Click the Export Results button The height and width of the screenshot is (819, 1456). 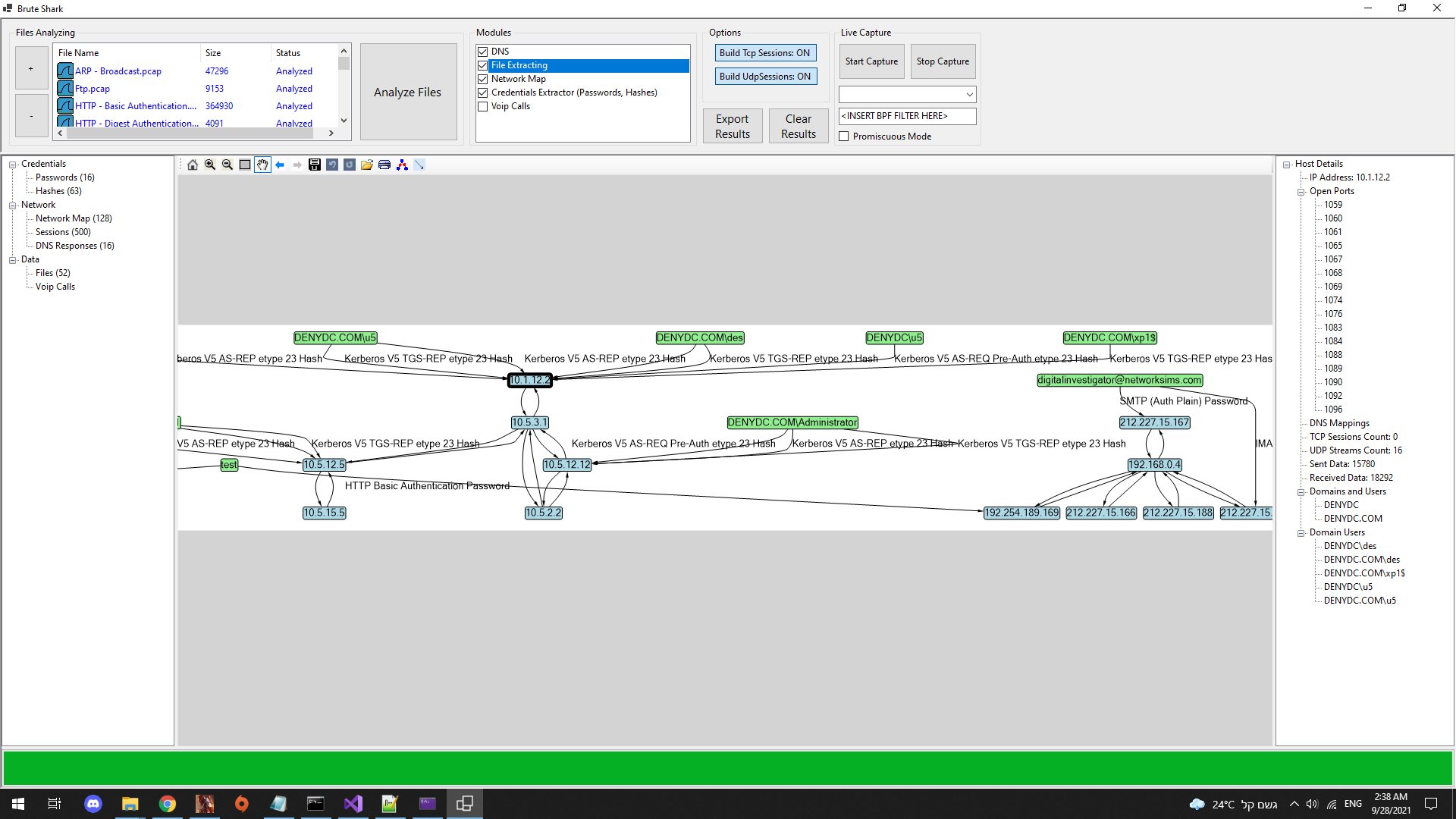coord(733,126)
